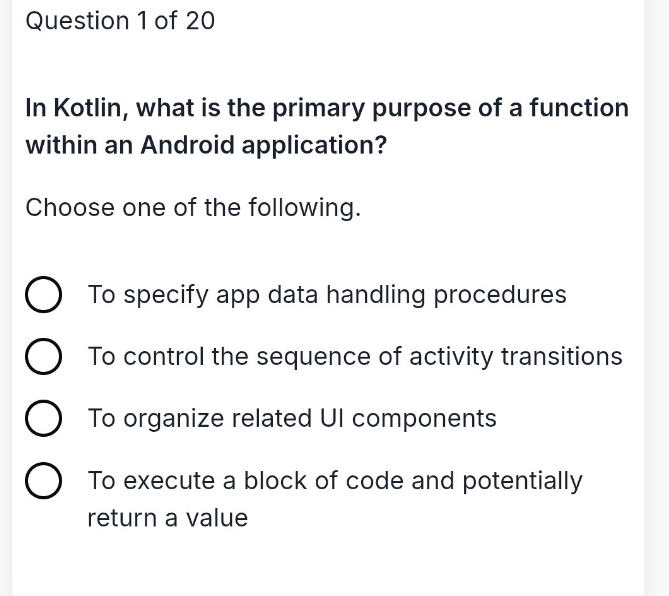Select radio button for app data handling procedures
The width and height of the screenshot is (669, 596).
click(x=43, y=294)
